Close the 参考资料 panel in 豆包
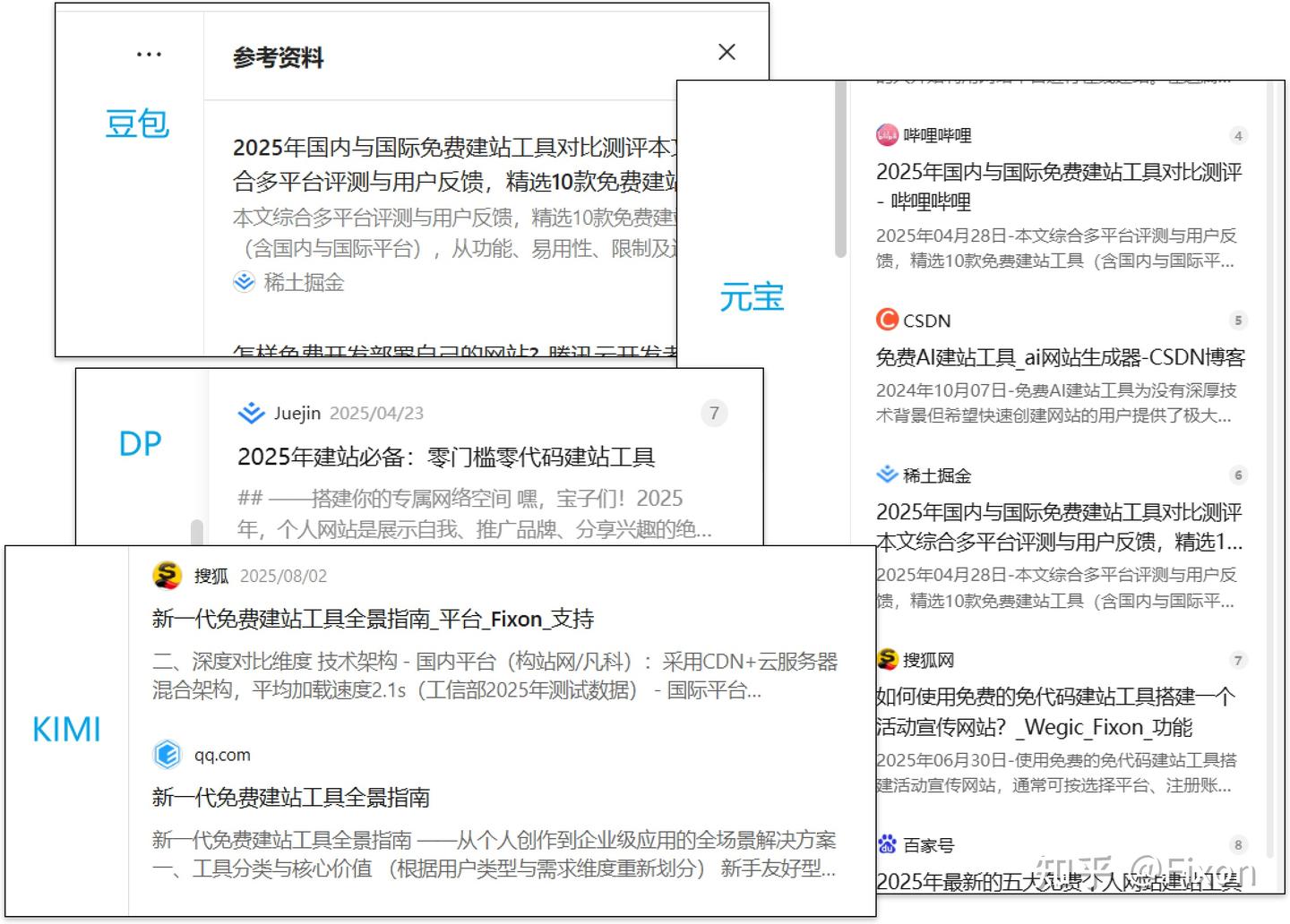Image resolution: width=1290 pixels, height=924 pixels. (x=727, y=52)
